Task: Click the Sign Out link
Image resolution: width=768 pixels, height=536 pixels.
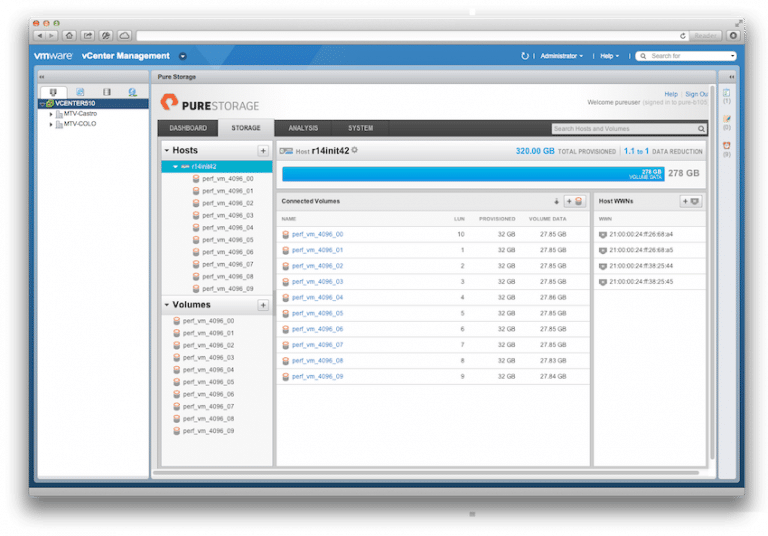Action: pos(696,94)
